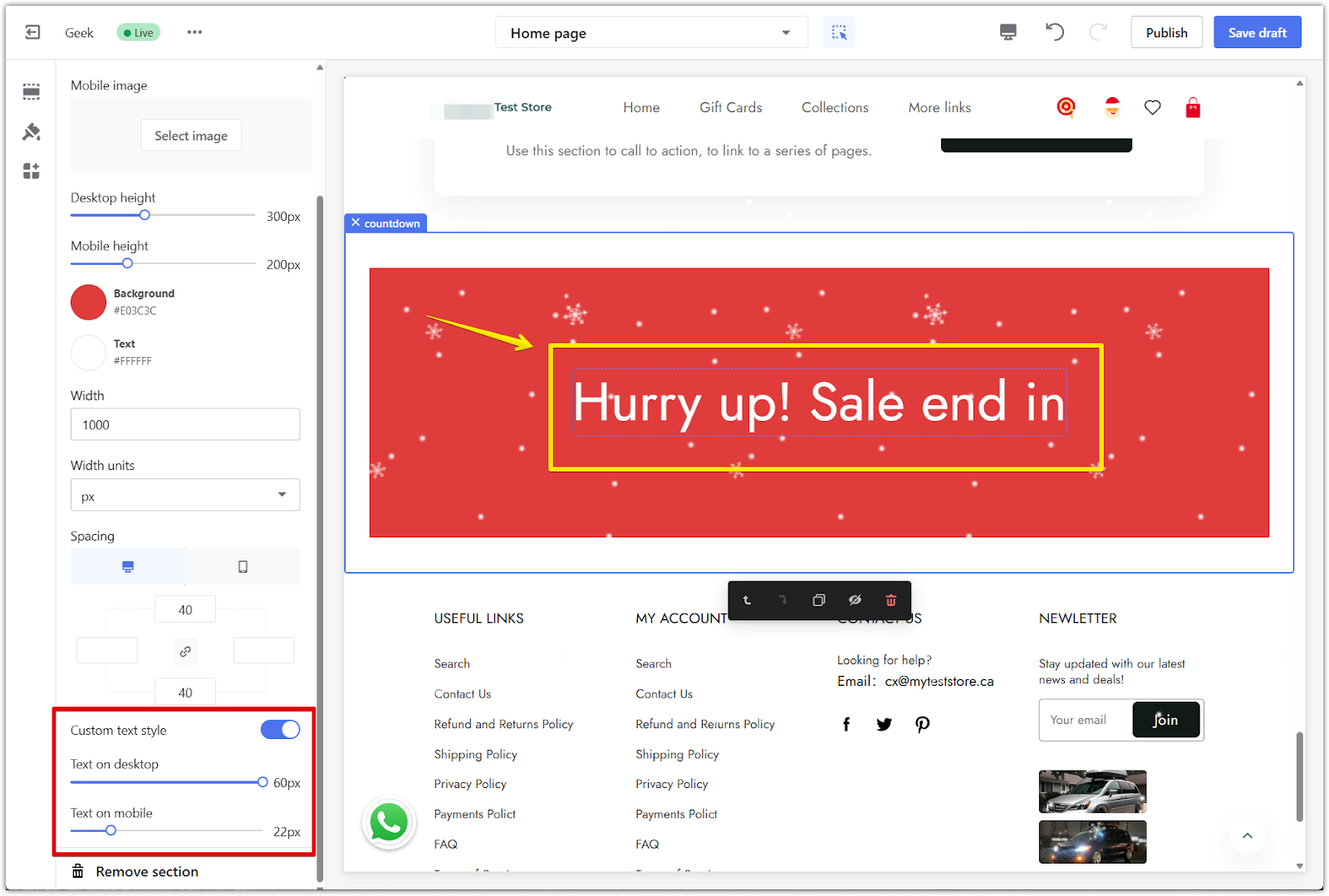Open the Sections panel in sidebar

pos(32,91)
